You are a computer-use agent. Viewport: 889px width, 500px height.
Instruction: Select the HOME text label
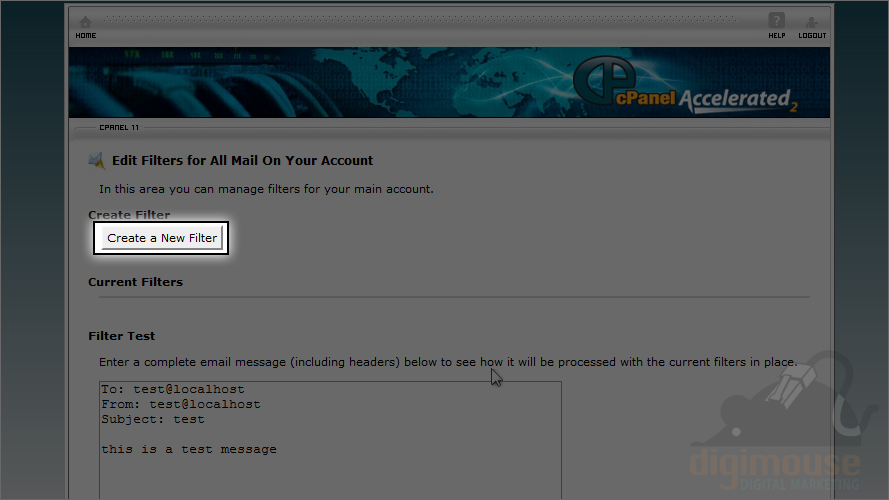86,36
